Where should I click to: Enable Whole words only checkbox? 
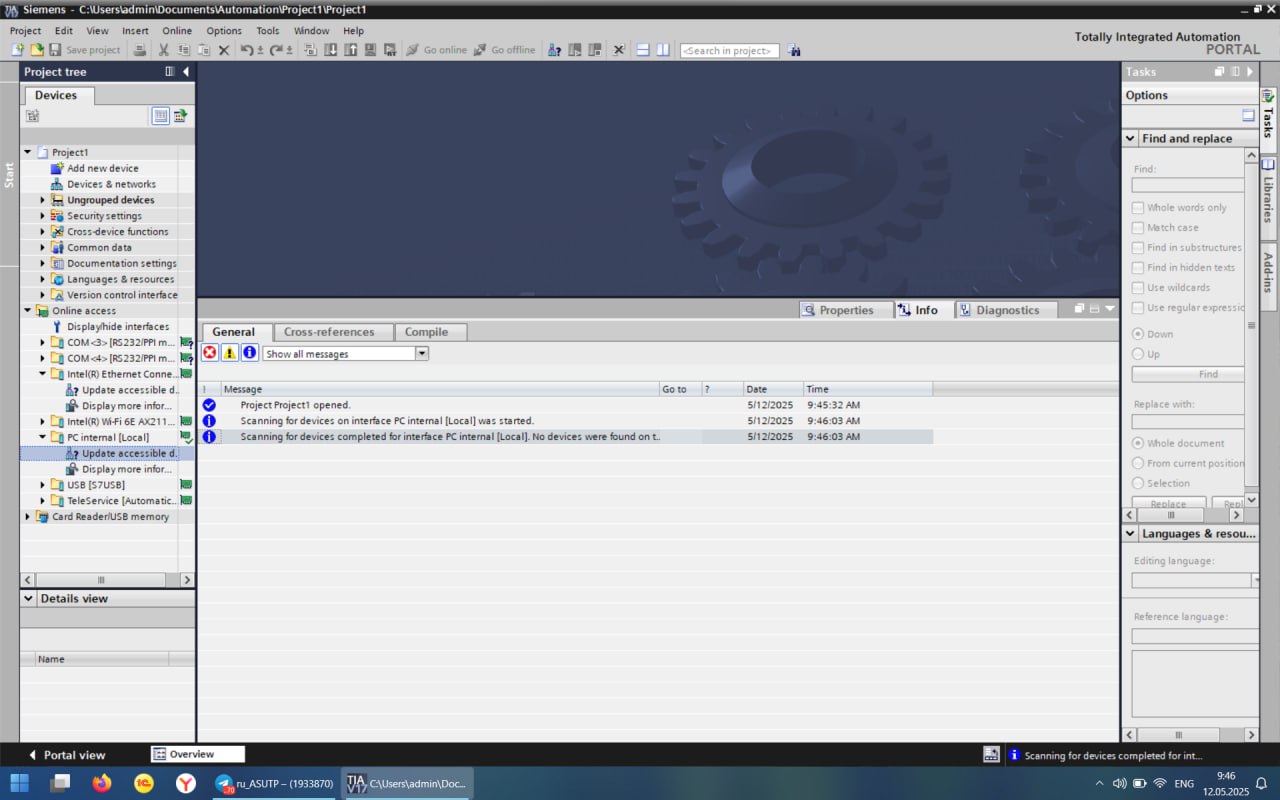pyautogui.click(x=1138, y=208)
